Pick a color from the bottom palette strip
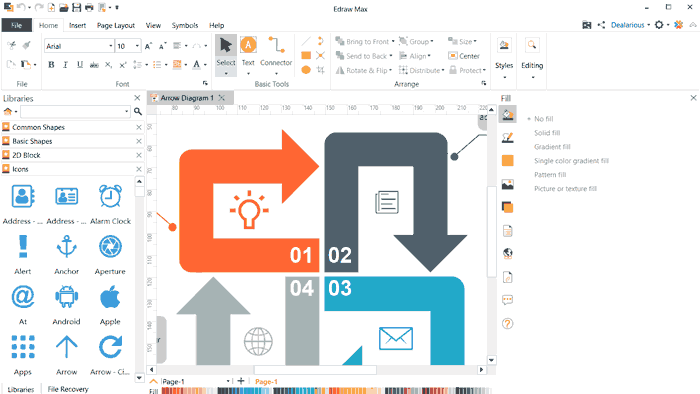700x394 pixels. (x=326, y=391)
